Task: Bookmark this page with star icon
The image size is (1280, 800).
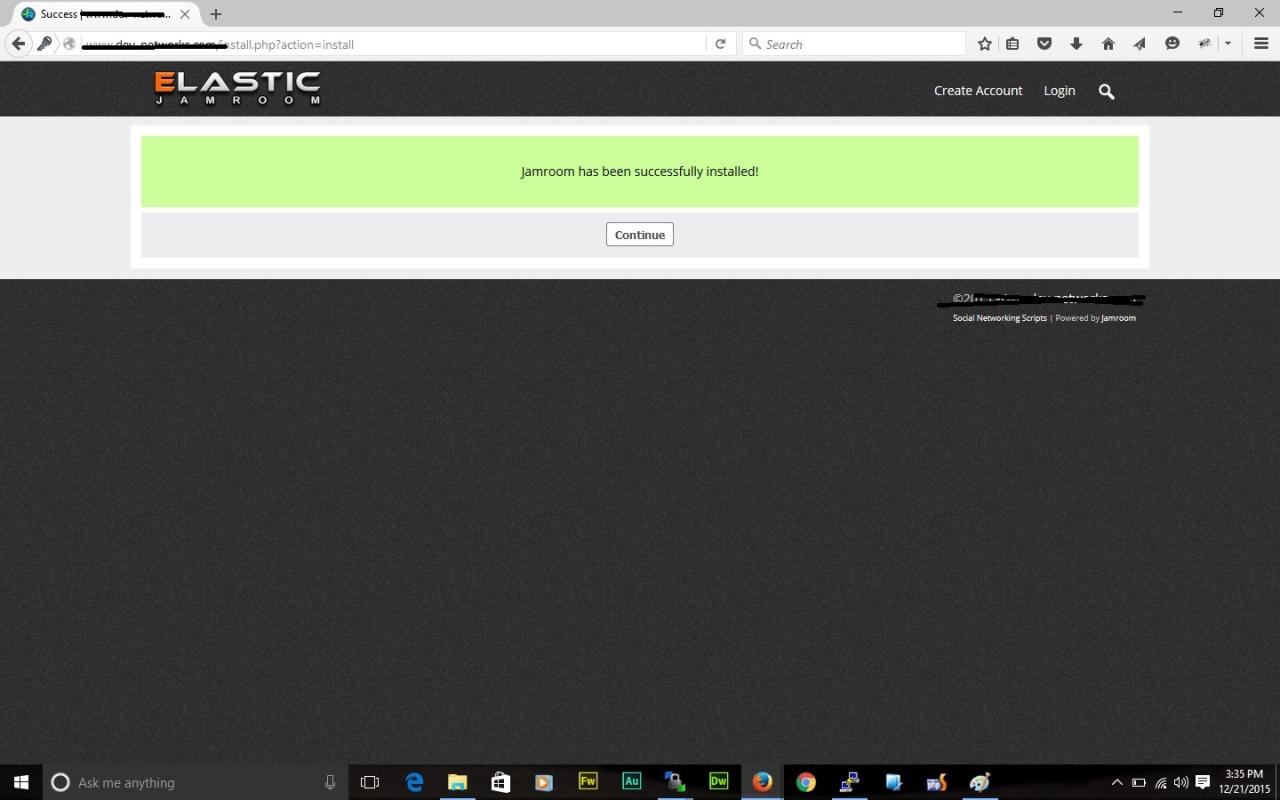Action: click(984, 44)
